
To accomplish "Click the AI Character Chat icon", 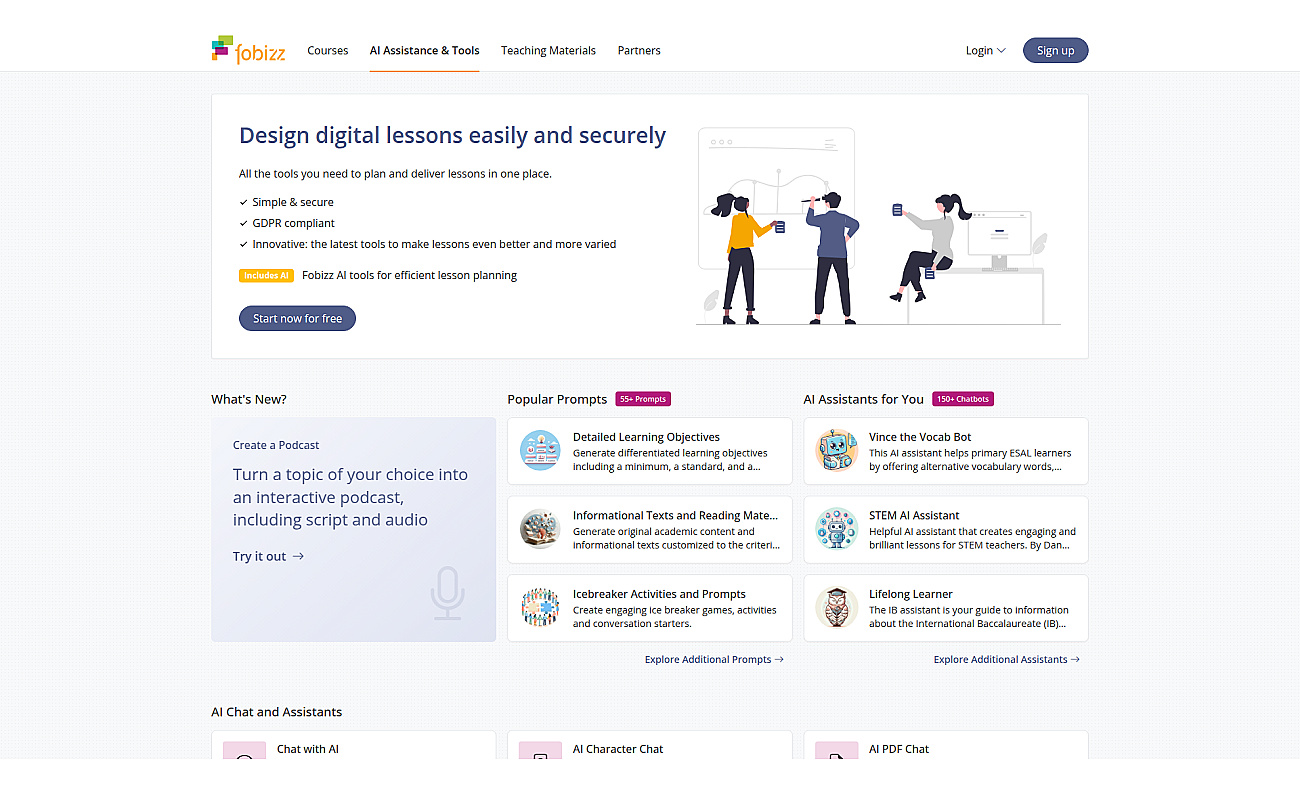I will [541, 752].
